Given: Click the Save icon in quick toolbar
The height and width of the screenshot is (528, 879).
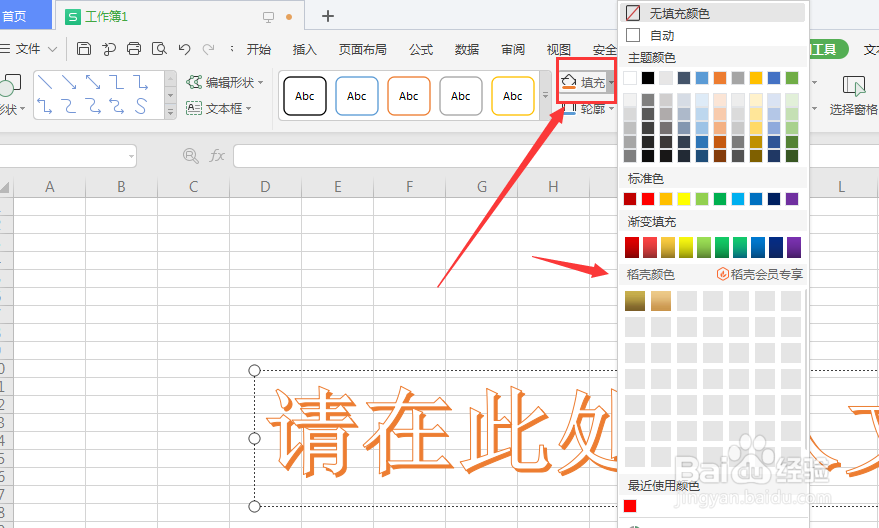Looking at the screenshot, I should [x=84, y=49].
